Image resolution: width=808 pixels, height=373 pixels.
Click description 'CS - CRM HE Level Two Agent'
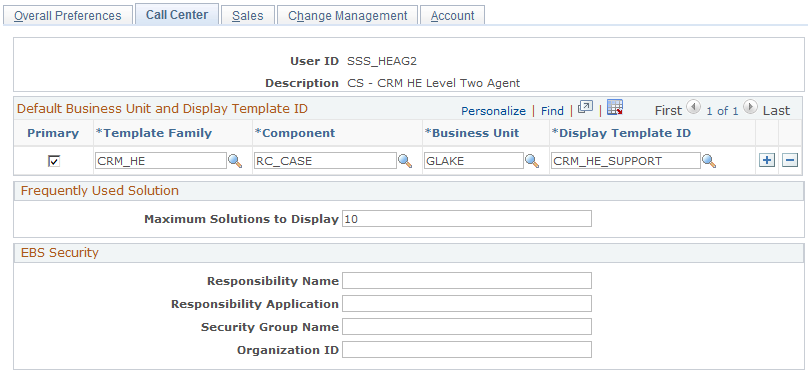434,83
